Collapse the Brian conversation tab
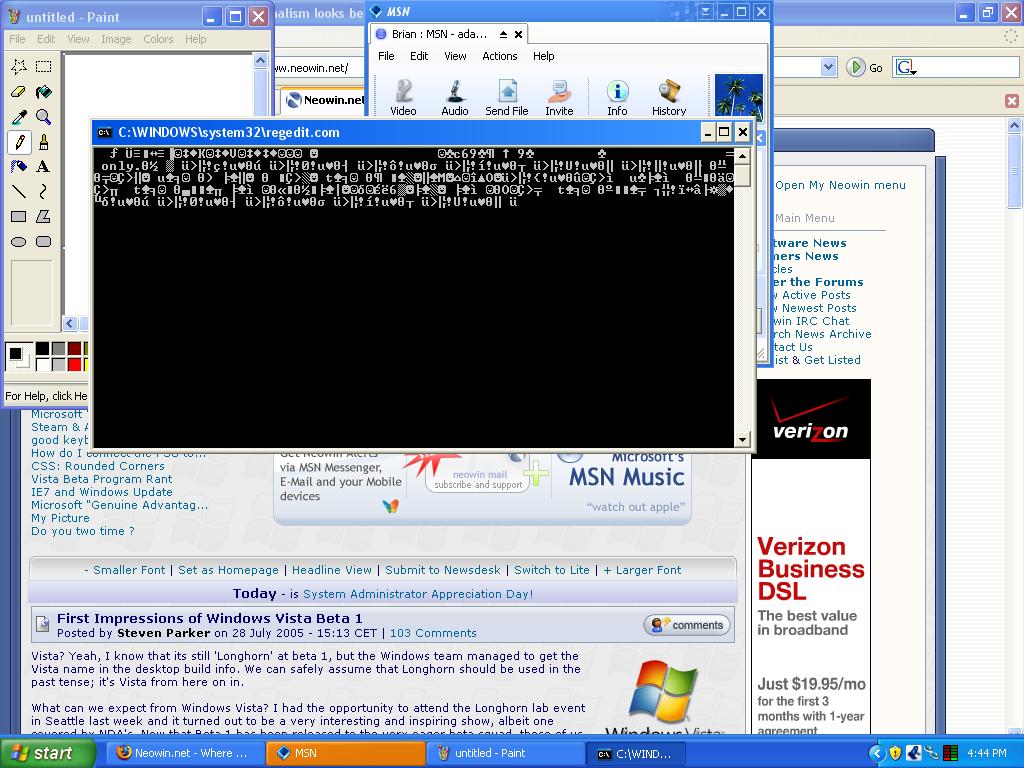 pos(503,33)
